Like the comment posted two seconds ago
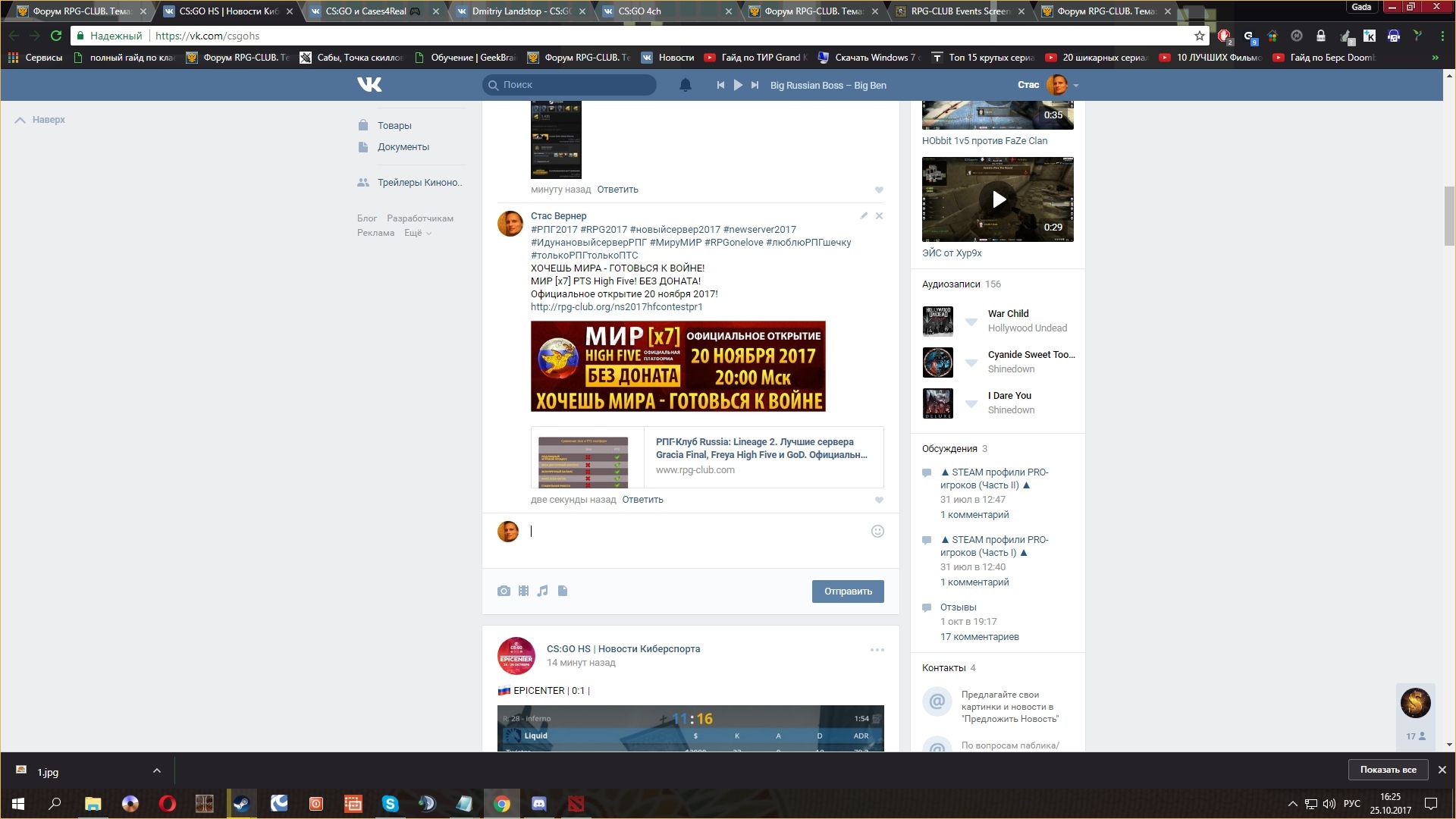 pyautogui.click(x=879, y=500)
